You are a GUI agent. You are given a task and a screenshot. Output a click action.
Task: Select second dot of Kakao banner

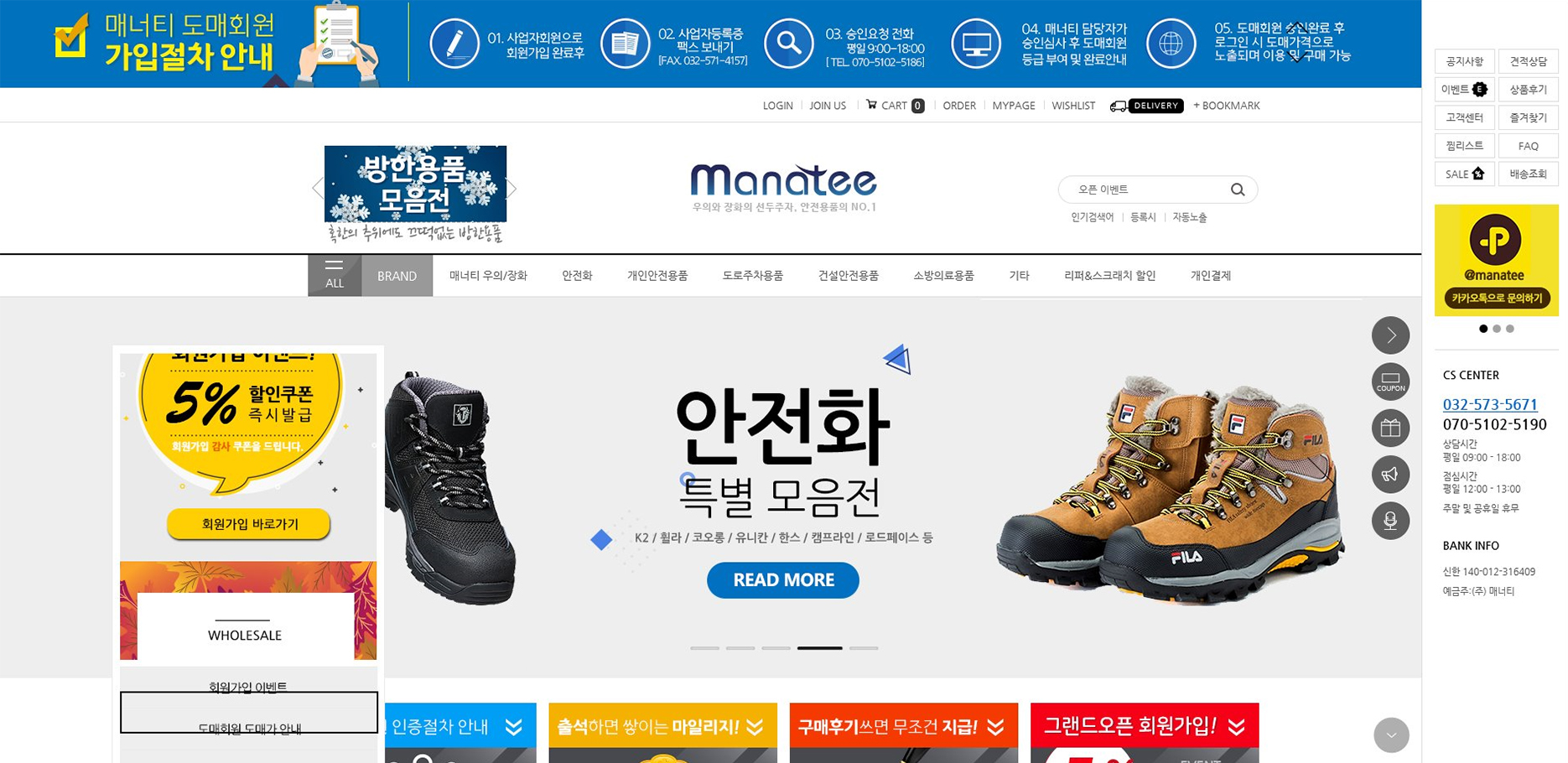point(1497,329)
